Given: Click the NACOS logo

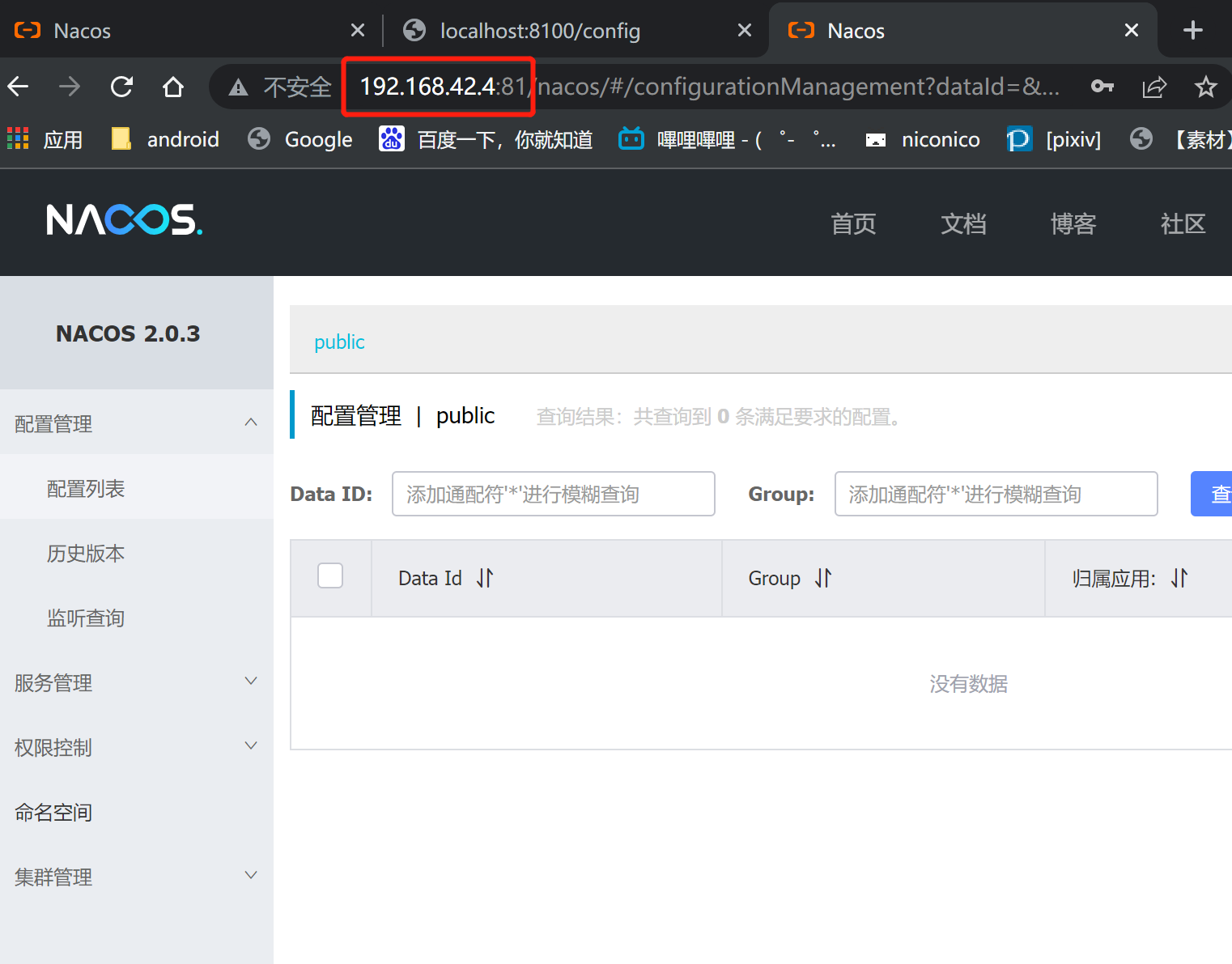Looking at the screenshot, I should [x=124, y=219].
